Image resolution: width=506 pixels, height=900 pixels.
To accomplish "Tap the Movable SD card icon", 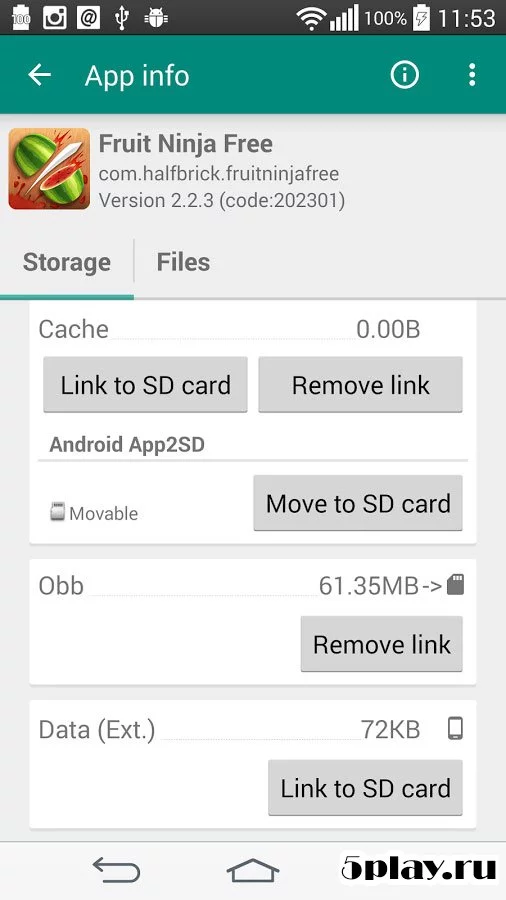I will click(x=57, y=511).
